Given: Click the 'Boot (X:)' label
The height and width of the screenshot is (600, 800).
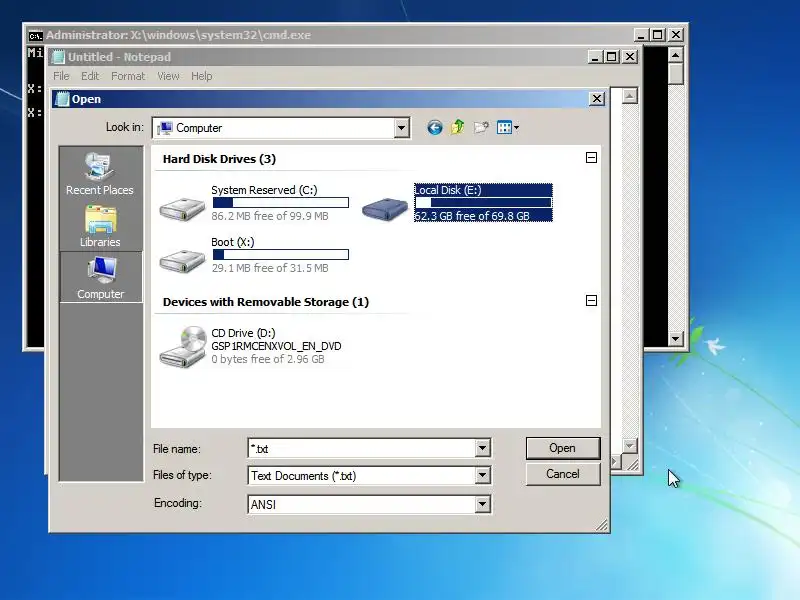Looking at the screenshot, I should 233,242.
